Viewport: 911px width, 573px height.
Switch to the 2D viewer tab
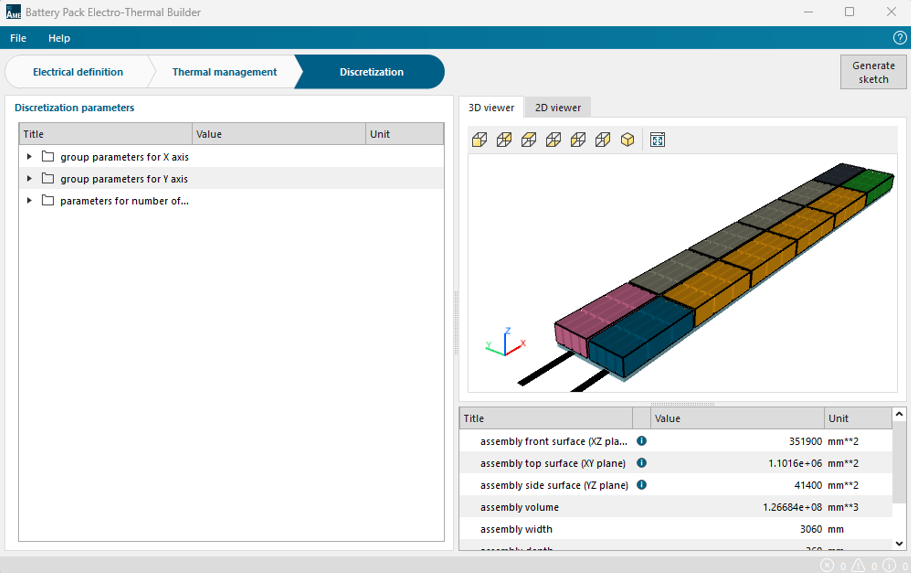(x=557, y=107)
